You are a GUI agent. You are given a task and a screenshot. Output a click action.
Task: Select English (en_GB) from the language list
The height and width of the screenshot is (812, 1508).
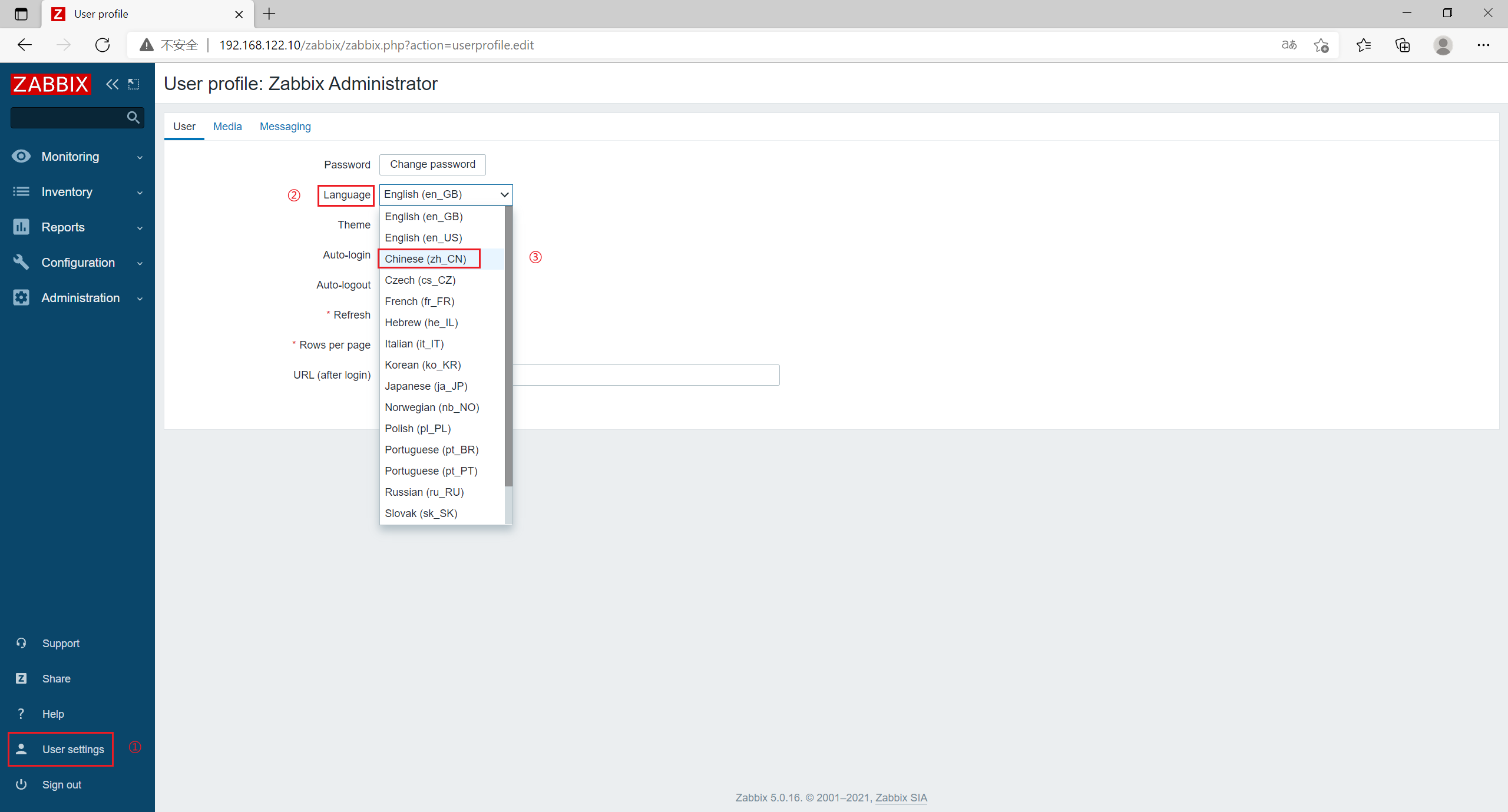click(x=442, y=217)
